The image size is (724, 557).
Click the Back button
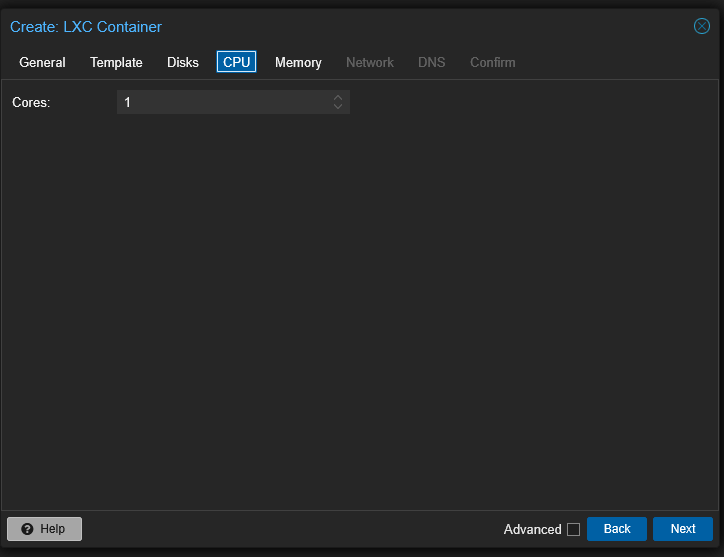(616, 529)
